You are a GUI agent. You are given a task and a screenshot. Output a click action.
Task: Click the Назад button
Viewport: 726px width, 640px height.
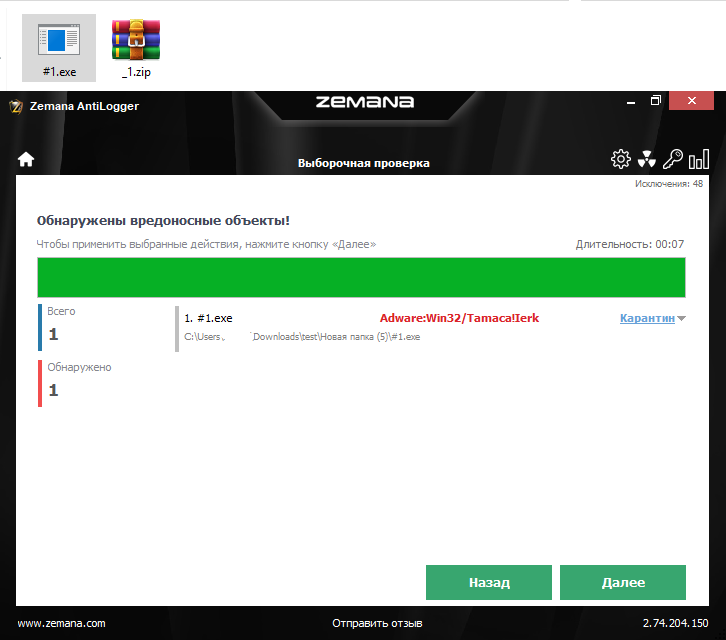[x=489, y=582]
